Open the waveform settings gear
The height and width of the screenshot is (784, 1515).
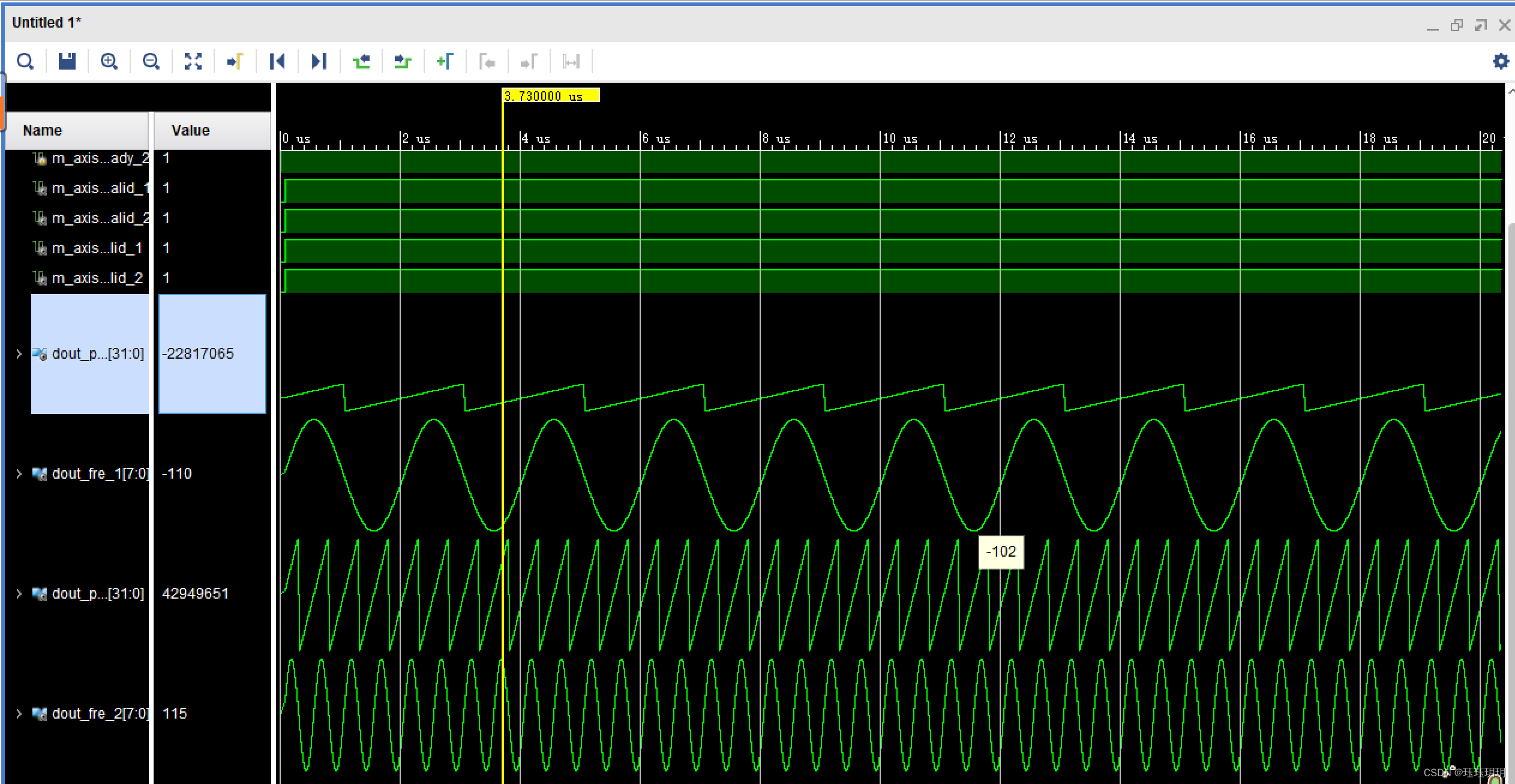tap(1502, 61)
